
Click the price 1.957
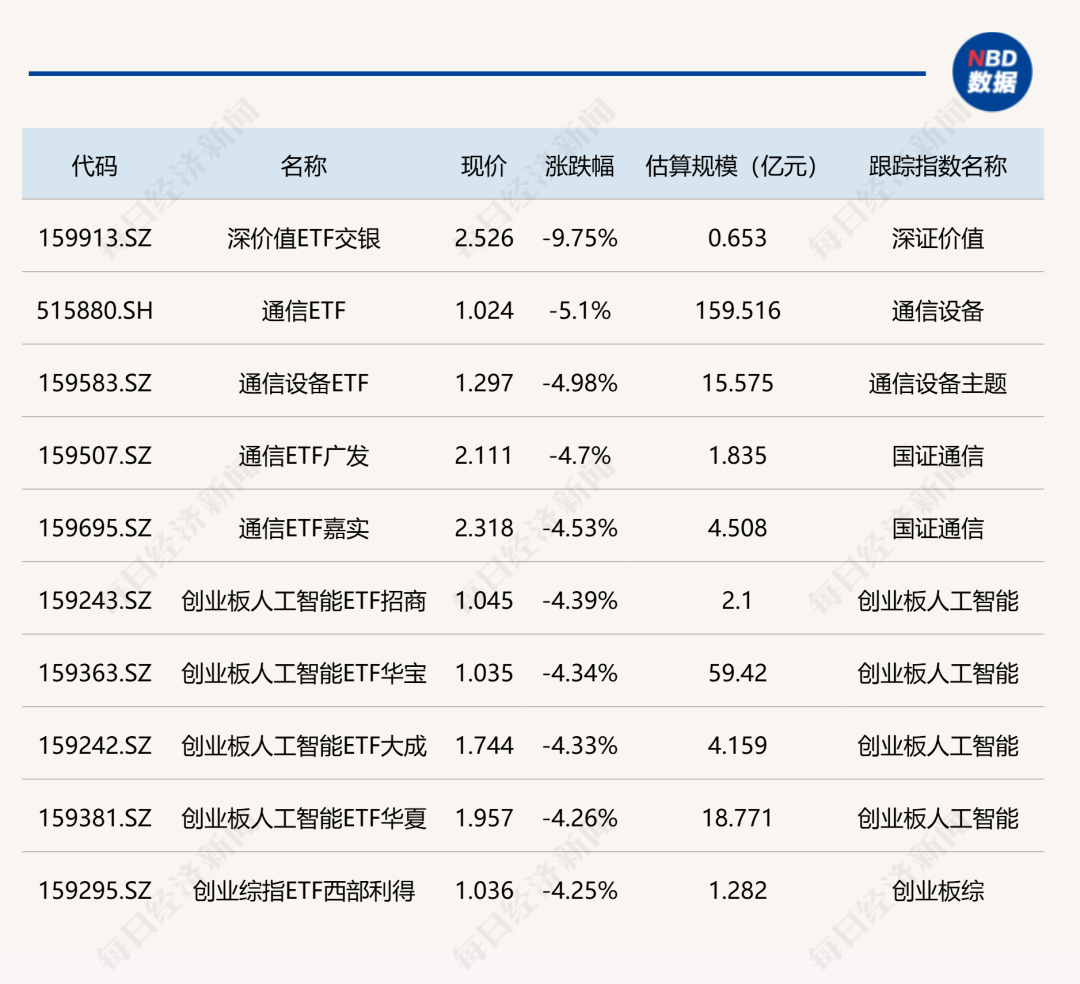click(484, 818)
